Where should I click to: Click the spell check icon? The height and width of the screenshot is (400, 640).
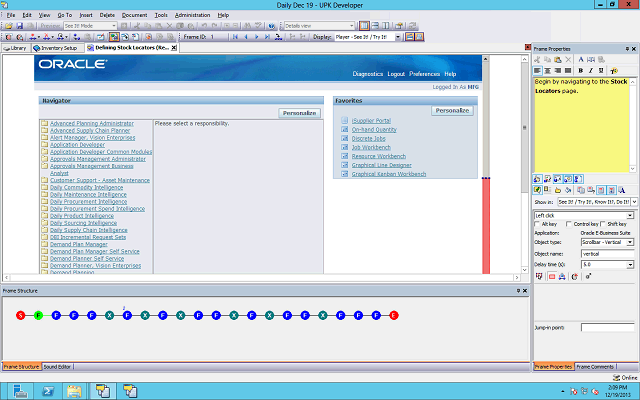[x=258, y=26]
